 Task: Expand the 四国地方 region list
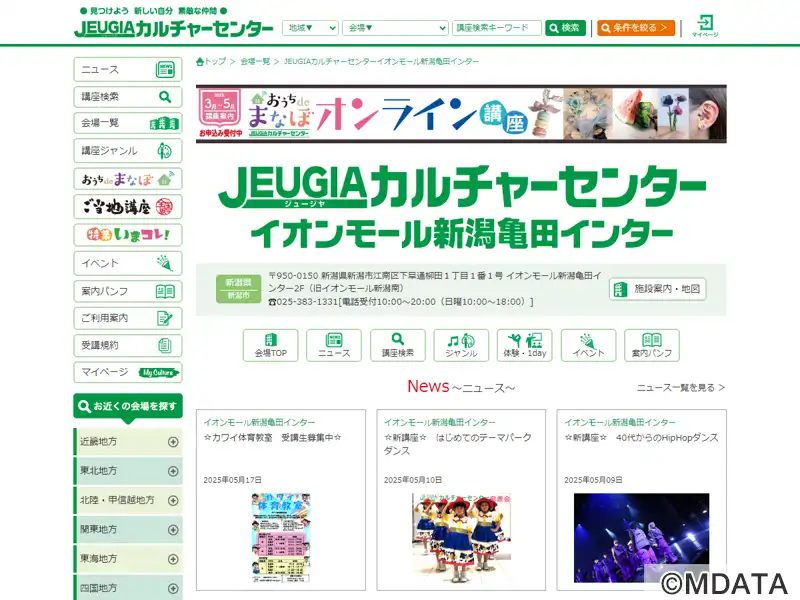pos(128,588)
